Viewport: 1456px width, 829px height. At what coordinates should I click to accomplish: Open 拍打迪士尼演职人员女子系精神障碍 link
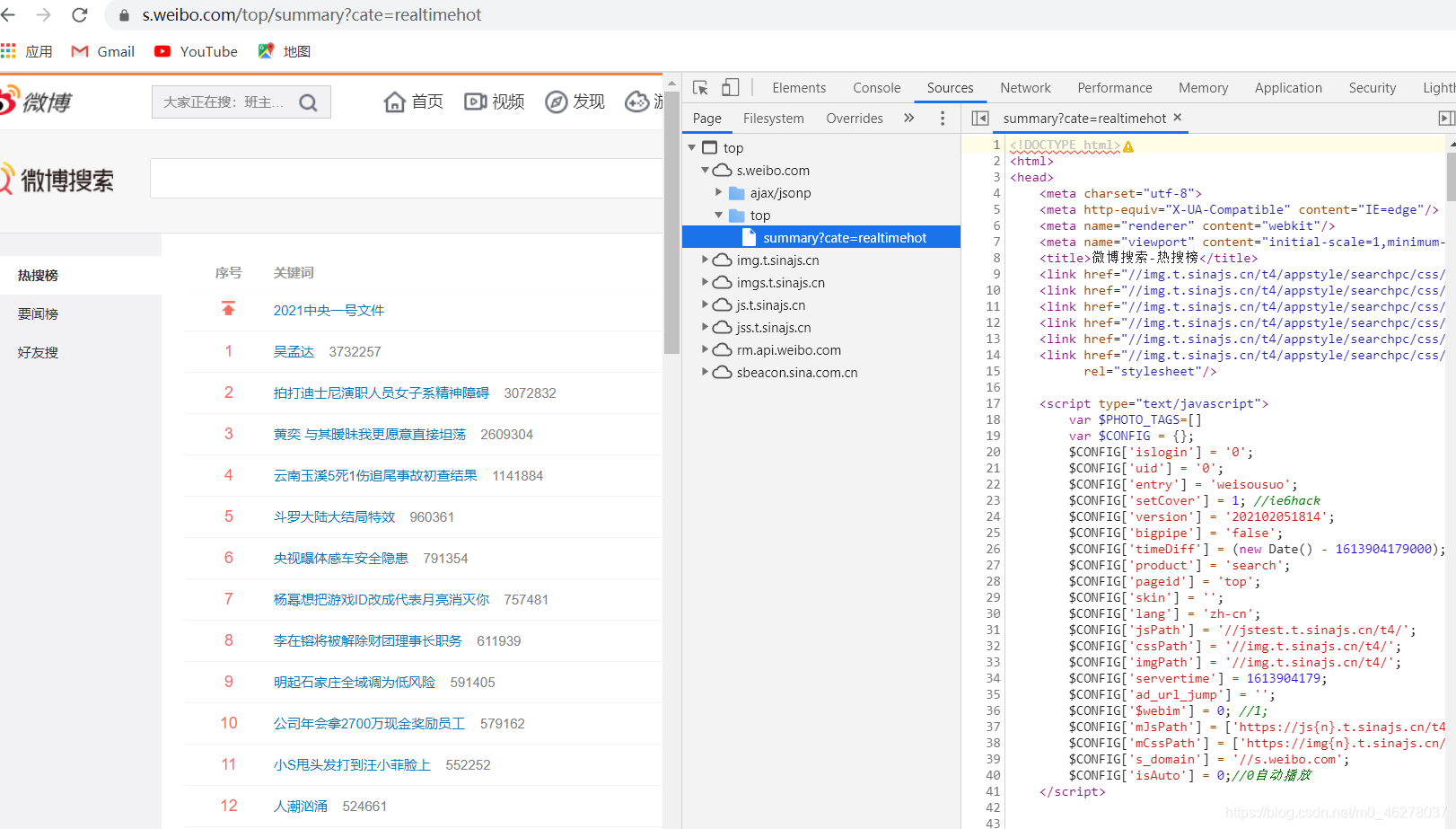(382, 392)
